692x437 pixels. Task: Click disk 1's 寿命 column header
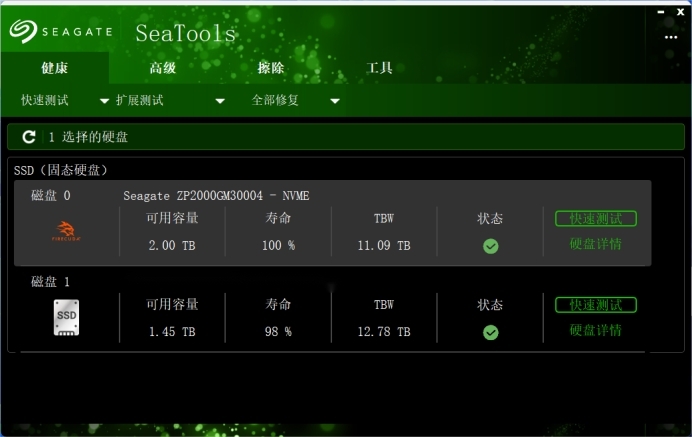(x=278, y=304)
